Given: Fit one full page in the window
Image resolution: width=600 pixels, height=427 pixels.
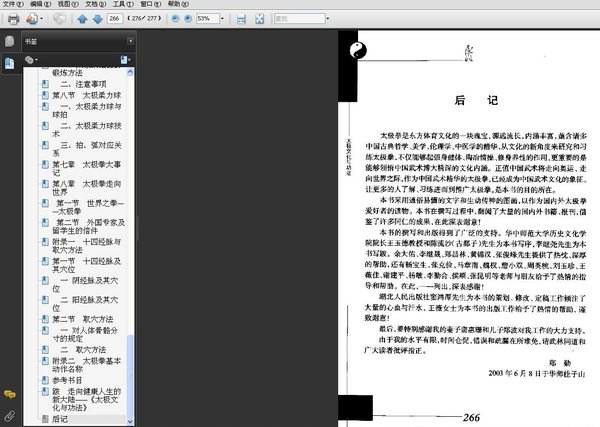Looking at the screenshot, I should (x=260, y=19).
